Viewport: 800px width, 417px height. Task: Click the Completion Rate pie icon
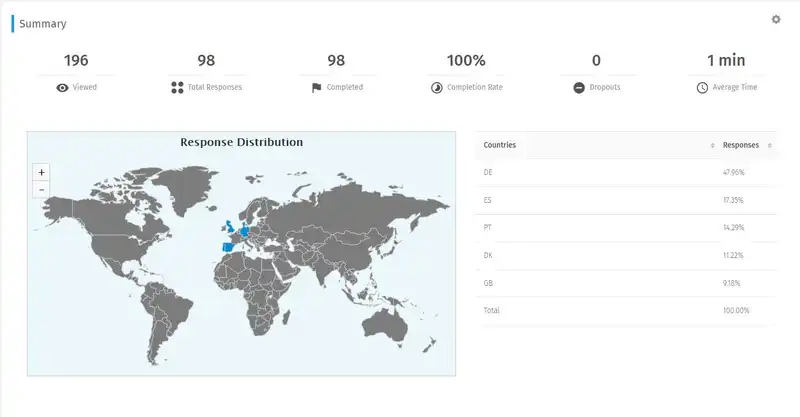437,88
